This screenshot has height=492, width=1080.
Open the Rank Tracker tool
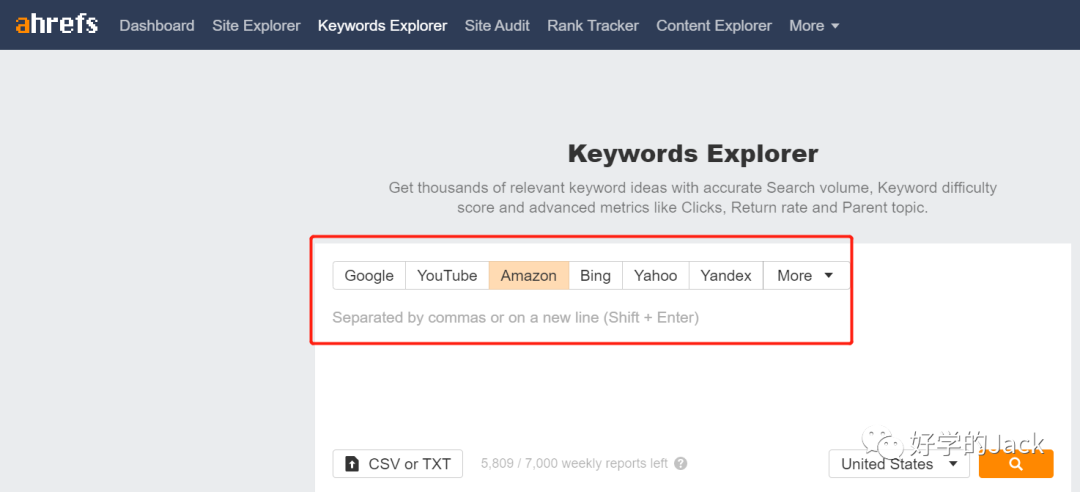[593, 26]
